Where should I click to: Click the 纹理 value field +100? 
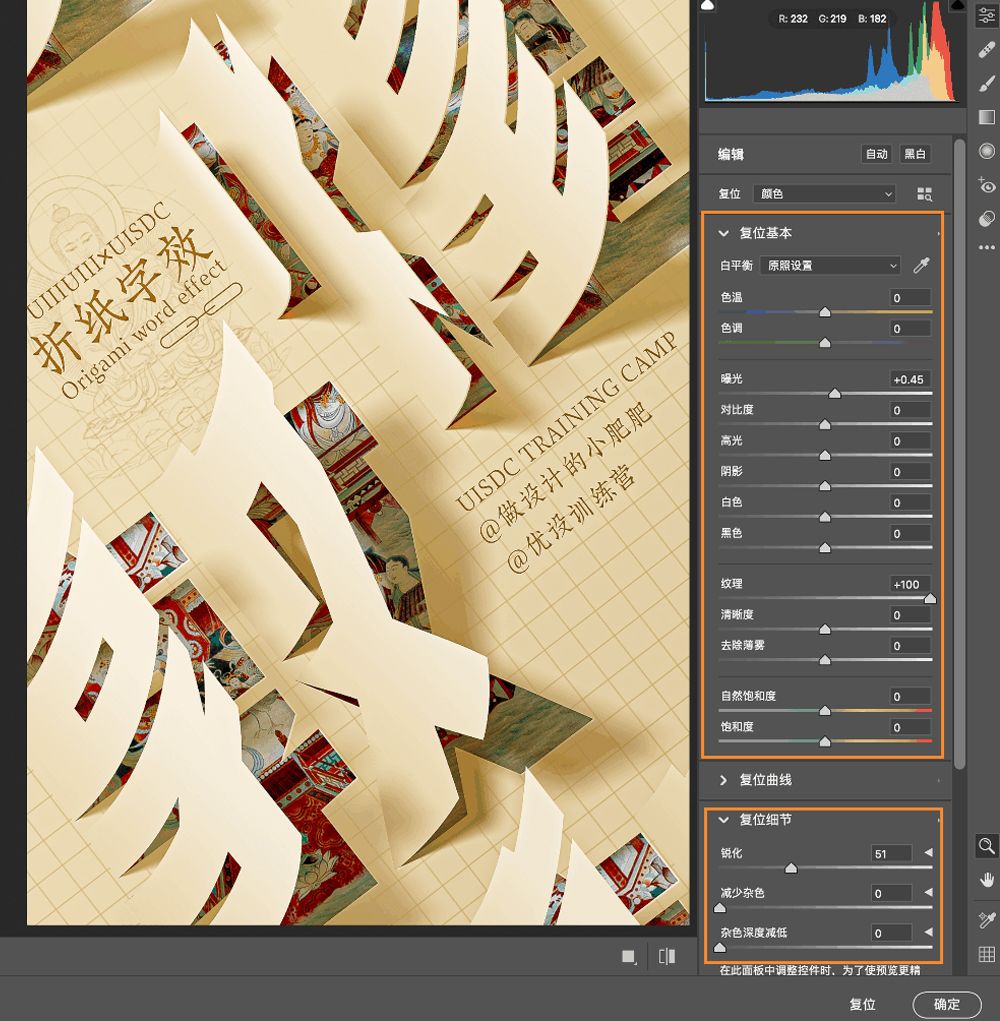pos(910,584)
